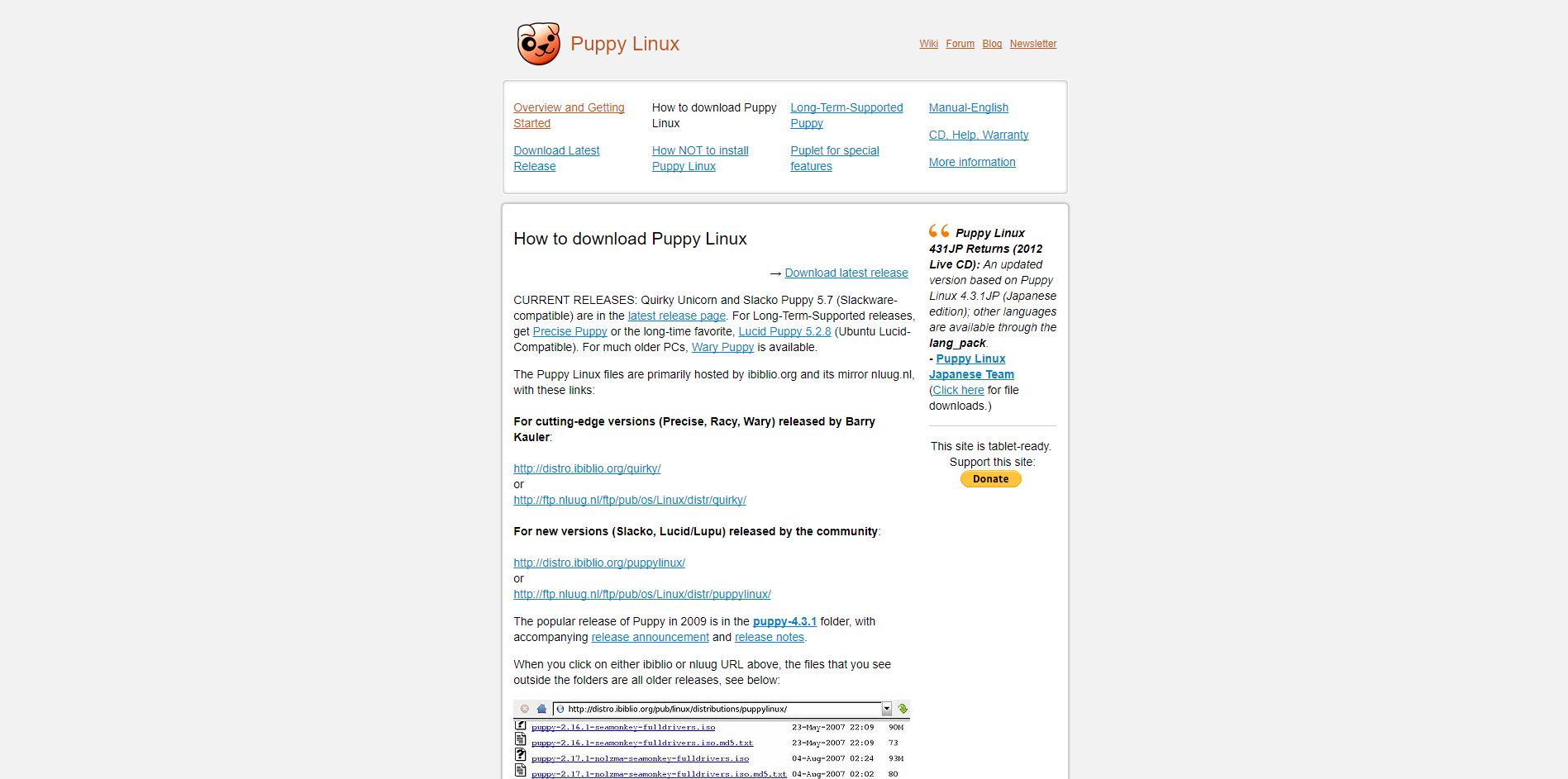Open the Lucid Puppy 5.2.8 link
Viewport: 1568px width, 779px height.
coord(784,331)
